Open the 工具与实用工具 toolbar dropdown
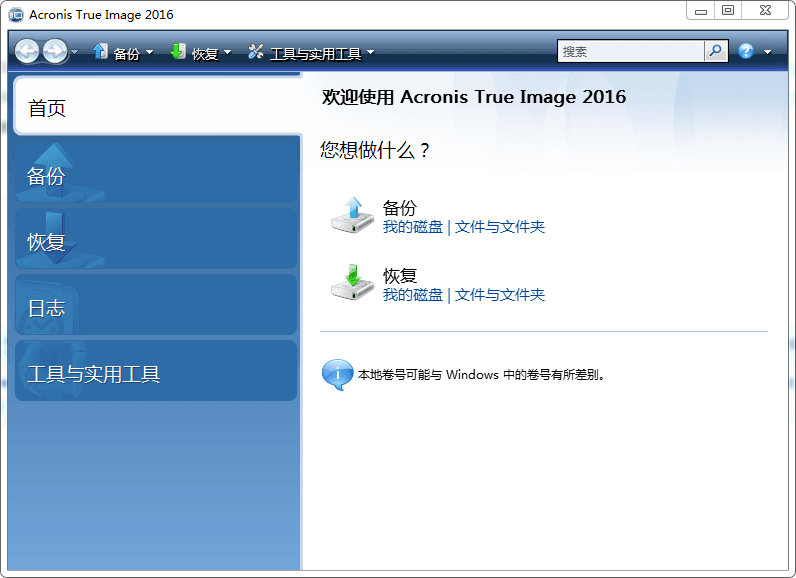The width and height of the screenshot is (796, 578). point(311,53)
